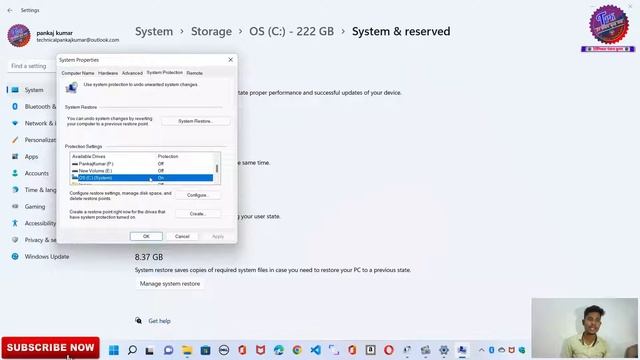Open Settings gear on taskbar

(444, 350)
